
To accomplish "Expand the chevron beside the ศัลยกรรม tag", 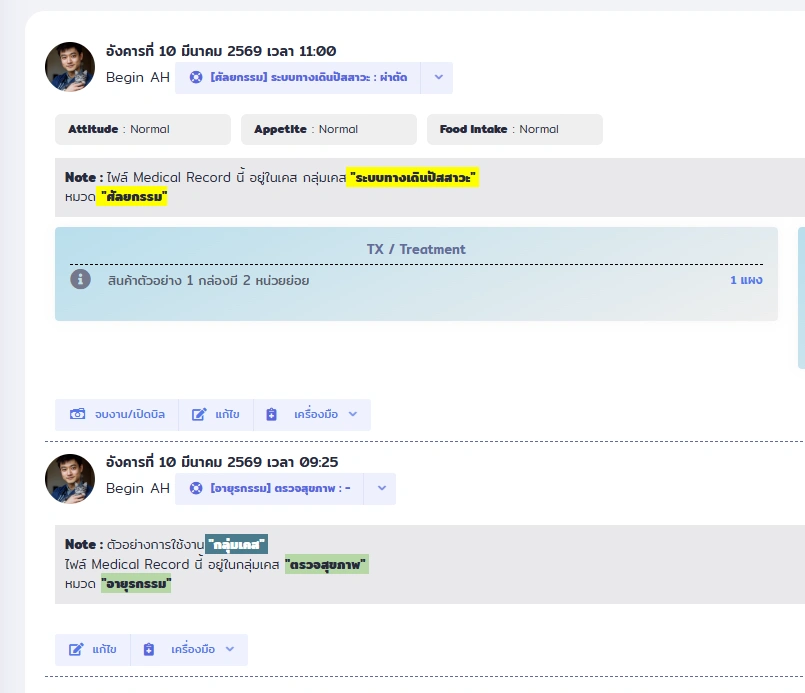I will pos(437,78).
